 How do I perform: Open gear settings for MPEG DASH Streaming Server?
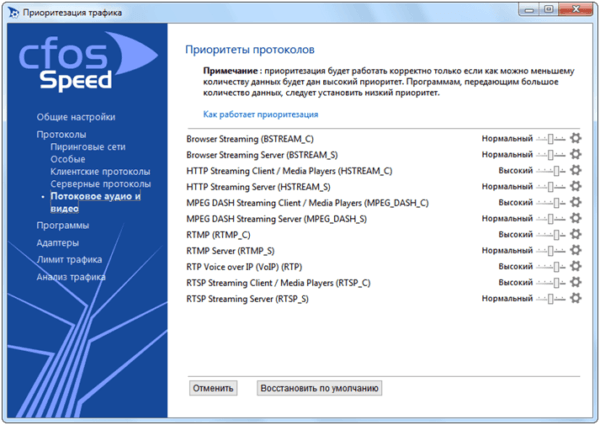pos(576,218)
